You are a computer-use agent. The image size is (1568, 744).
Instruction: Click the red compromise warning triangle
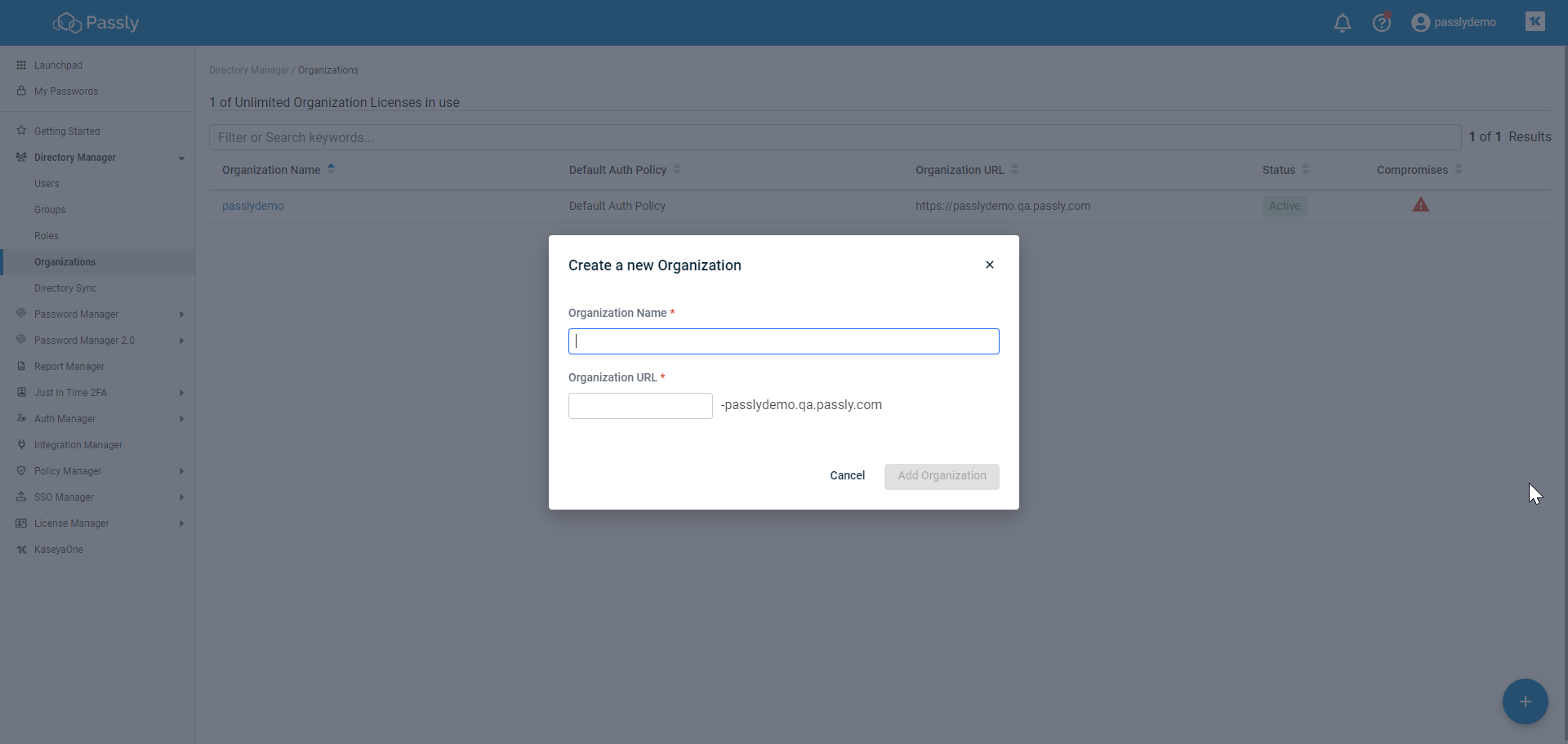pos(1421,205)
